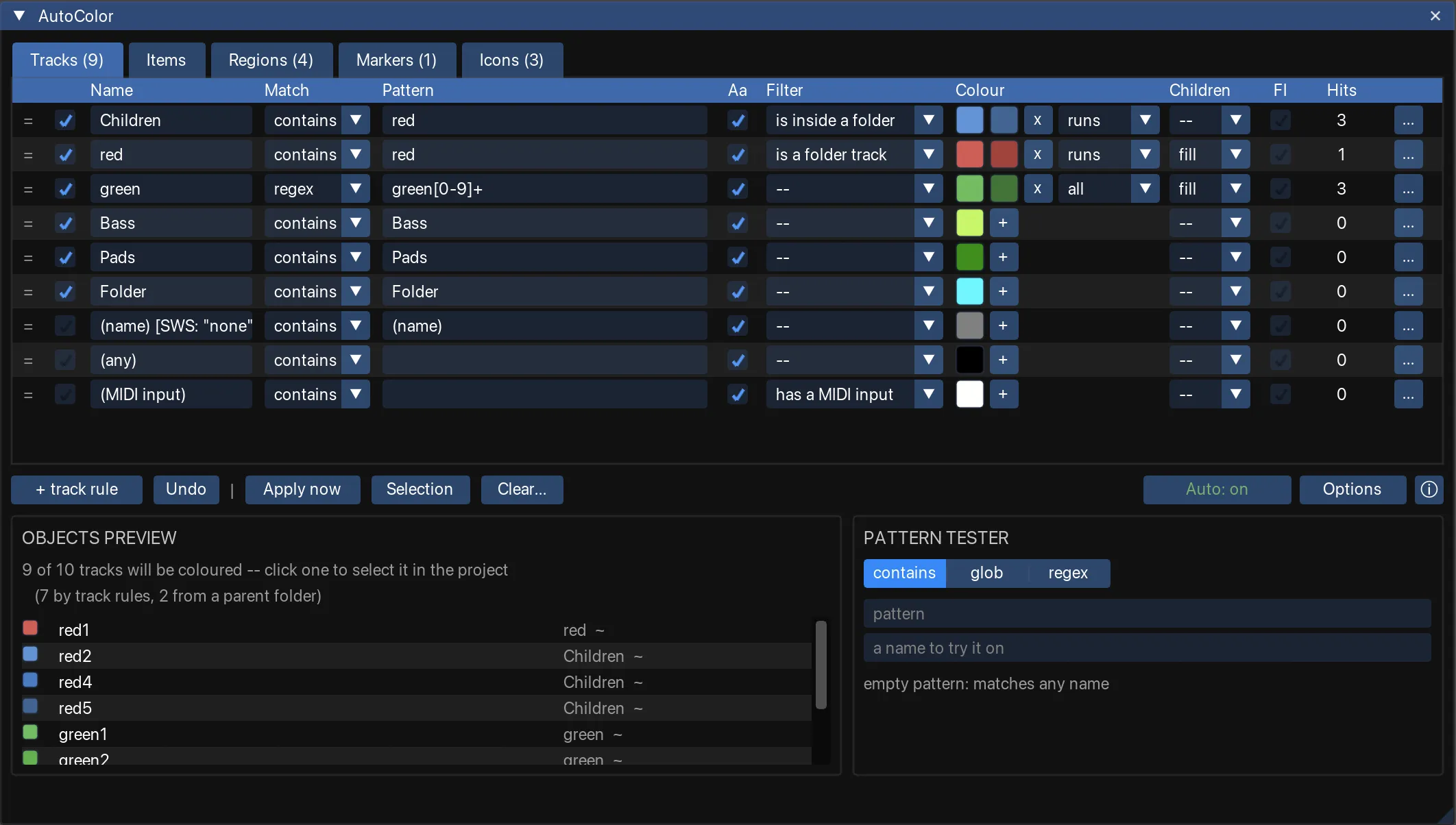This screenshot has width=1456, height=825.
Task: Click the Objects Preview list scrollbar
Action: click(x=821, y=665)
